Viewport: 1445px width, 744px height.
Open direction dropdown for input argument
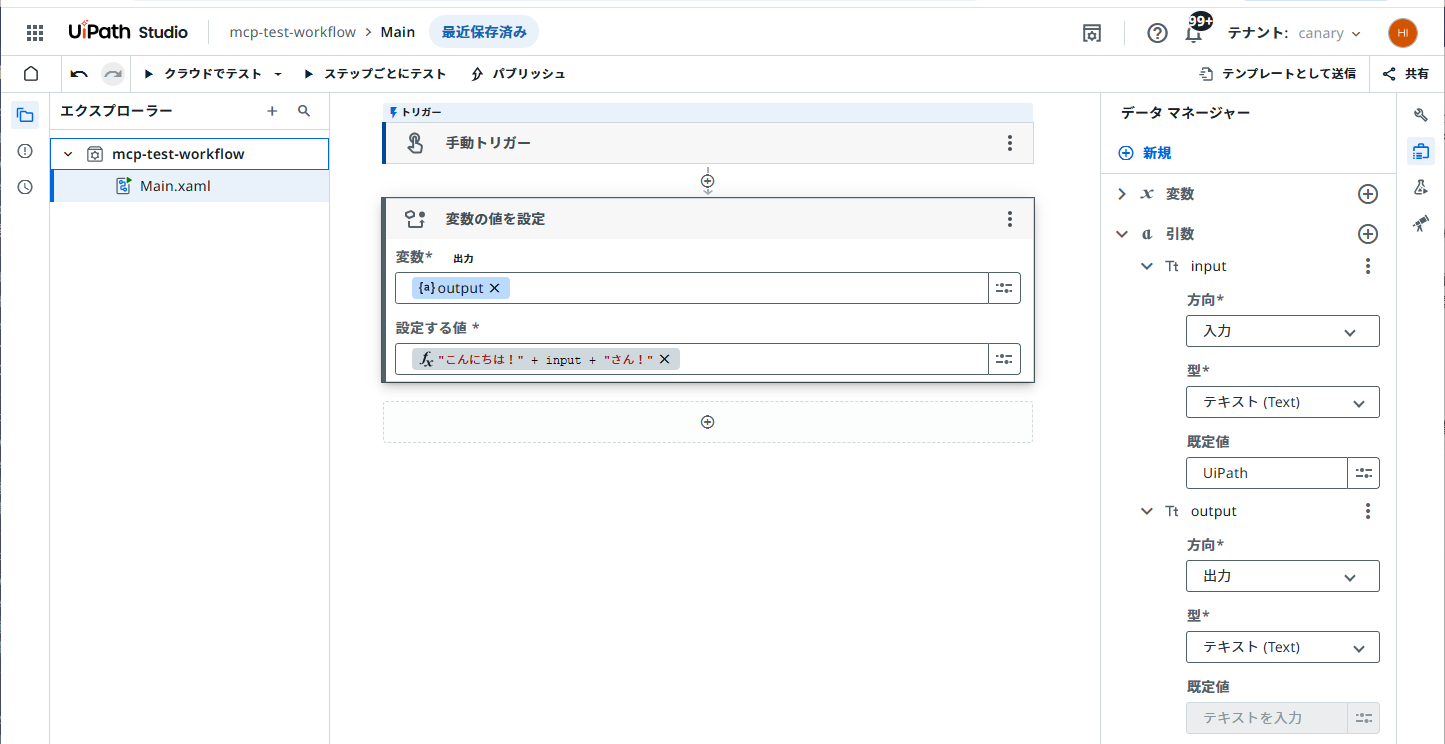click(1283, 331)
